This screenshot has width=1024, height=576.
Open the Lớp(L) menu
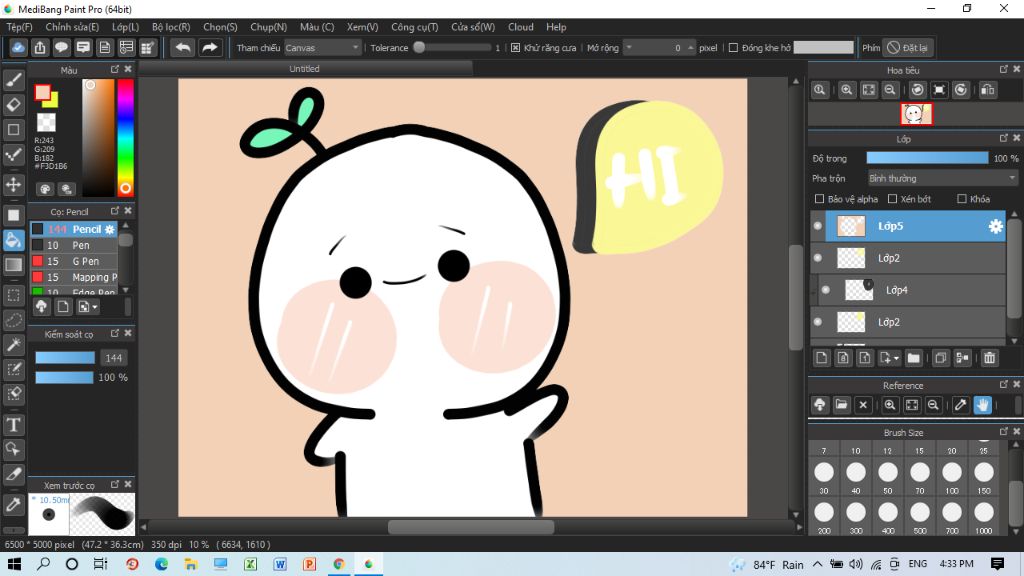pyautogui.click(x=125, y=27)
